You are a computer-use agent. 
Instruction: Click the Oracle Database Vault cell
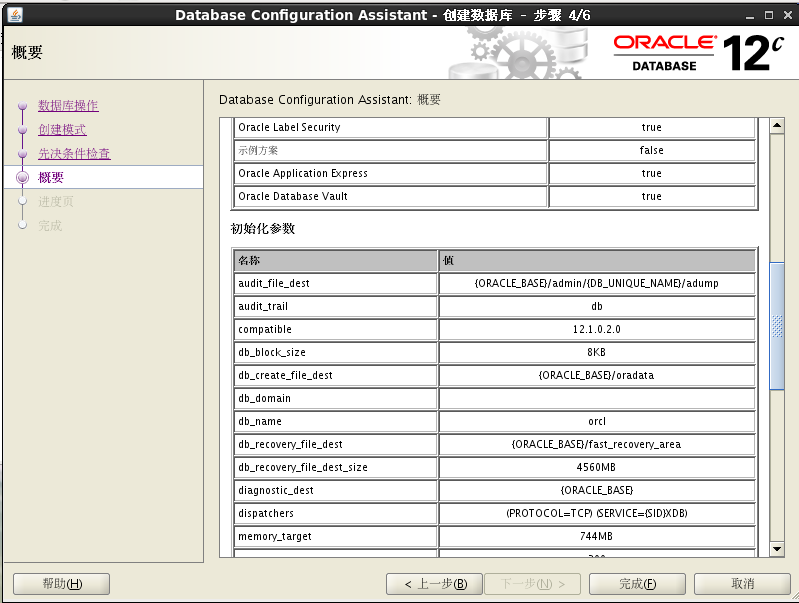[x=390, y=196]
